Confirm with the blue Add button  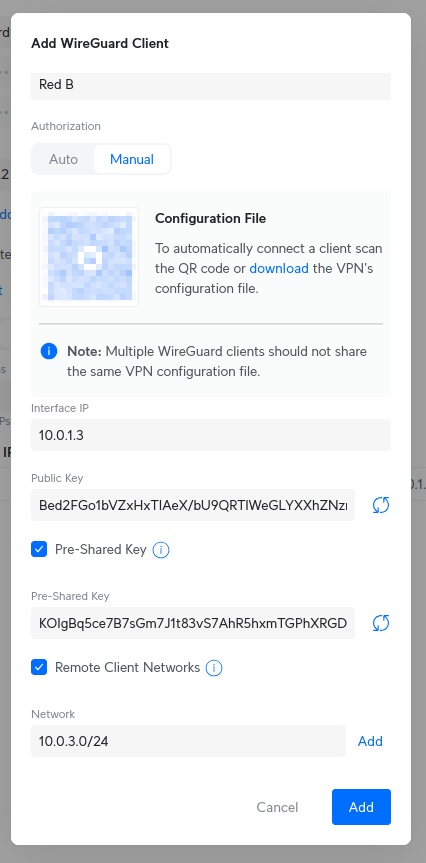click(361, 807)
